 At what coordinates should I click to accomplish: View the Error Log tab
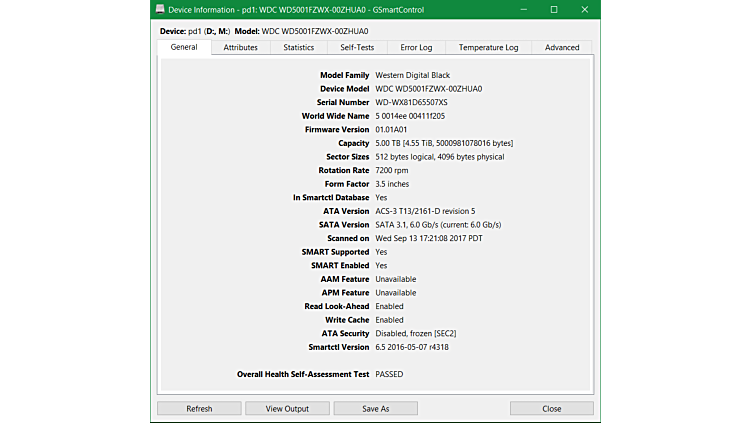coord(416,47)
